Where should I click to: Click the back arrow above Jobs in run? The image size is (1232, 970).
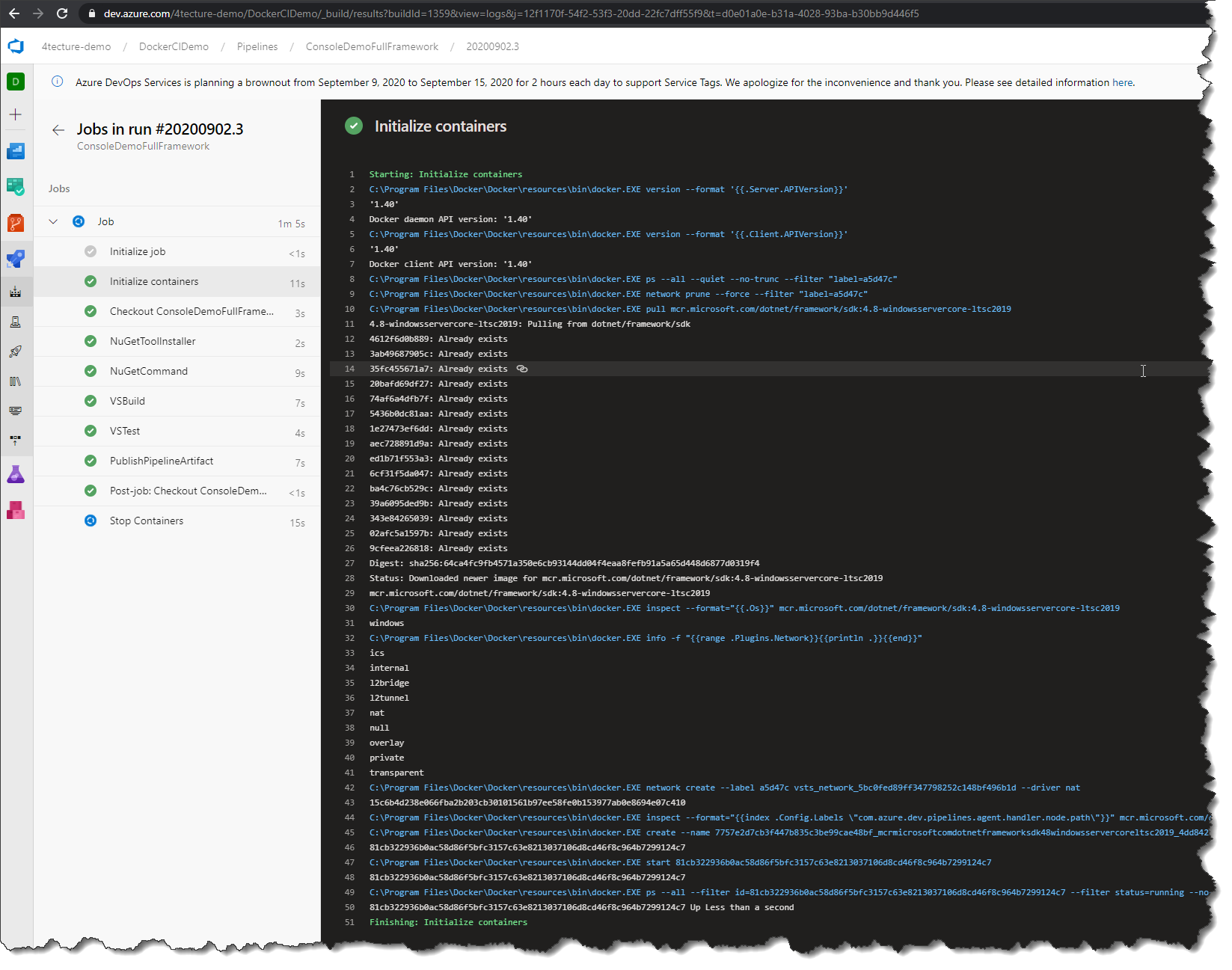coord(58,129)
